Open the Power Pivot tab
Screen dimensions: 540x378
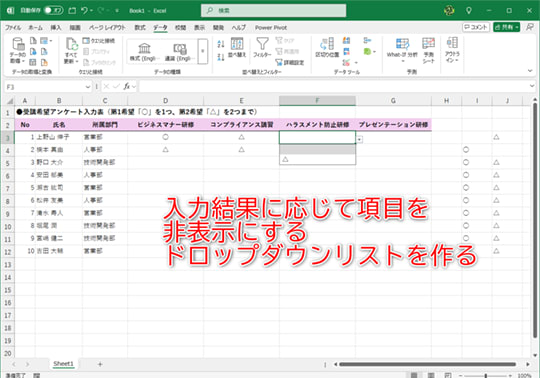click(x=271, y=28)
